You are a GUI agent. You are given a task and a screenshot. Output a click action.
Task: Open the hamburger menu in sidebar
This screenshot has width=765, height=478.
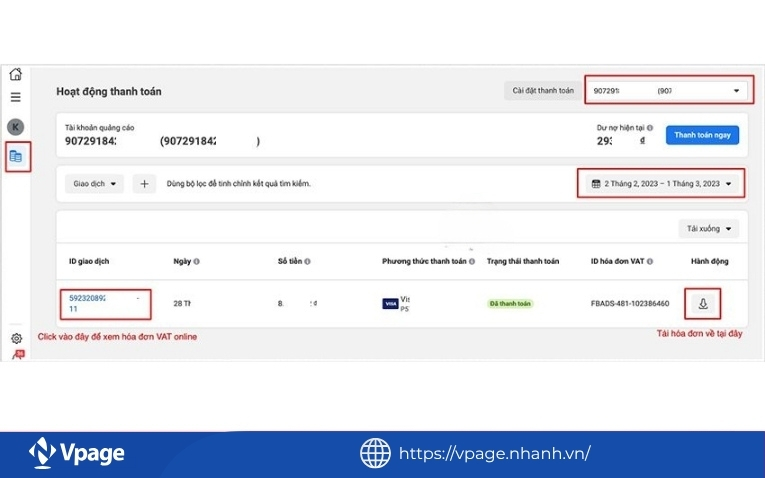(x=16, y=97)
